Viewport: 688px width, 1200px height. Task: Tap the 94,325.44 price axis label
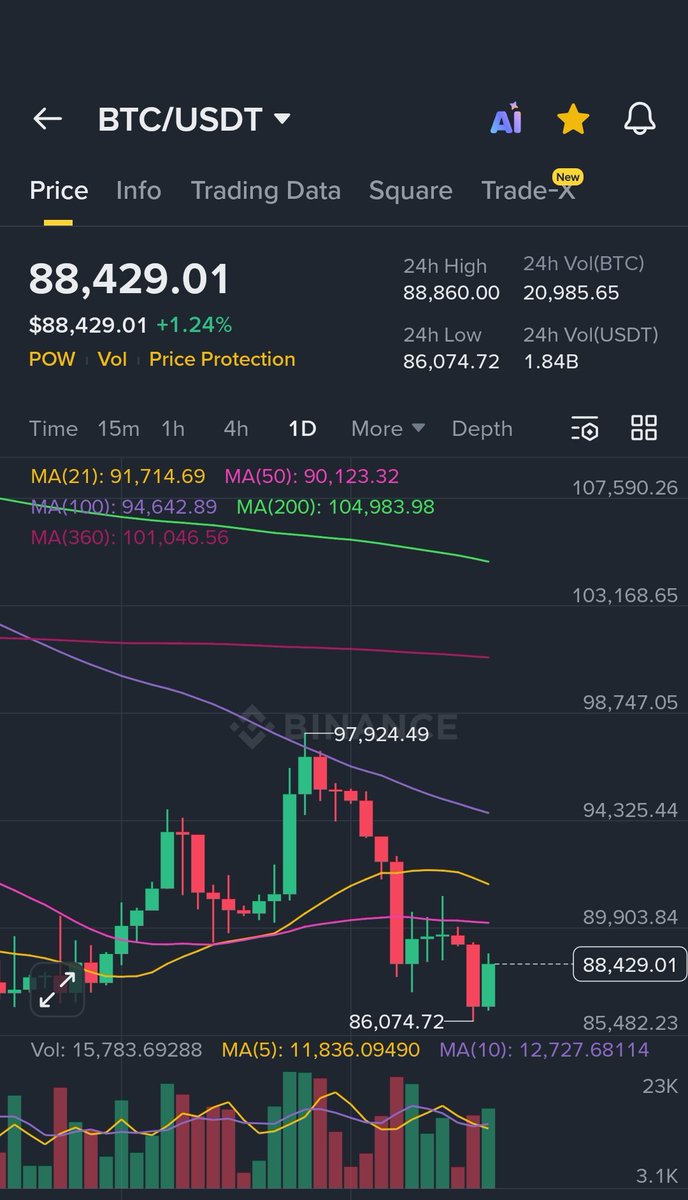630,809
